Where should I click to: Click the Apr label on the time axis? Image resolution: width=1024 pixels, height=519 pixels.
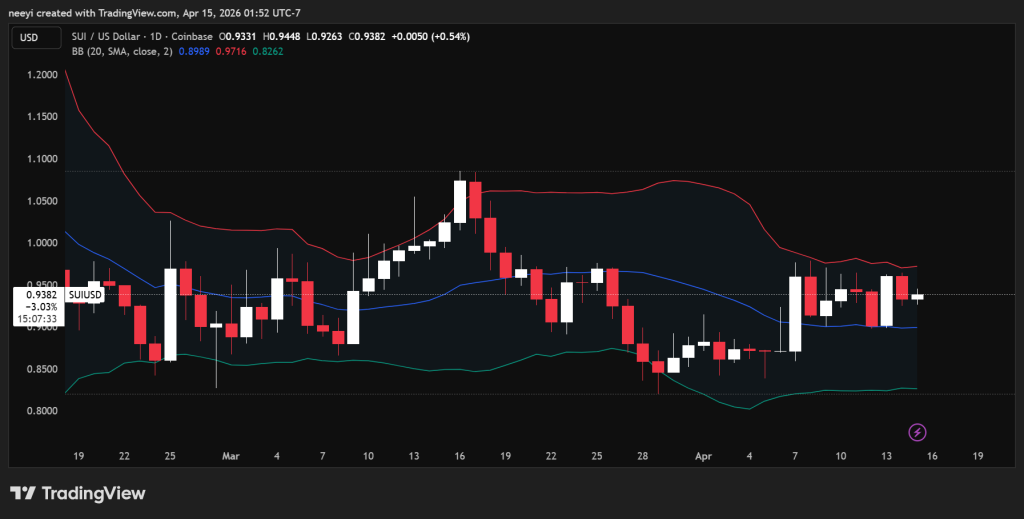coord(703,456)
